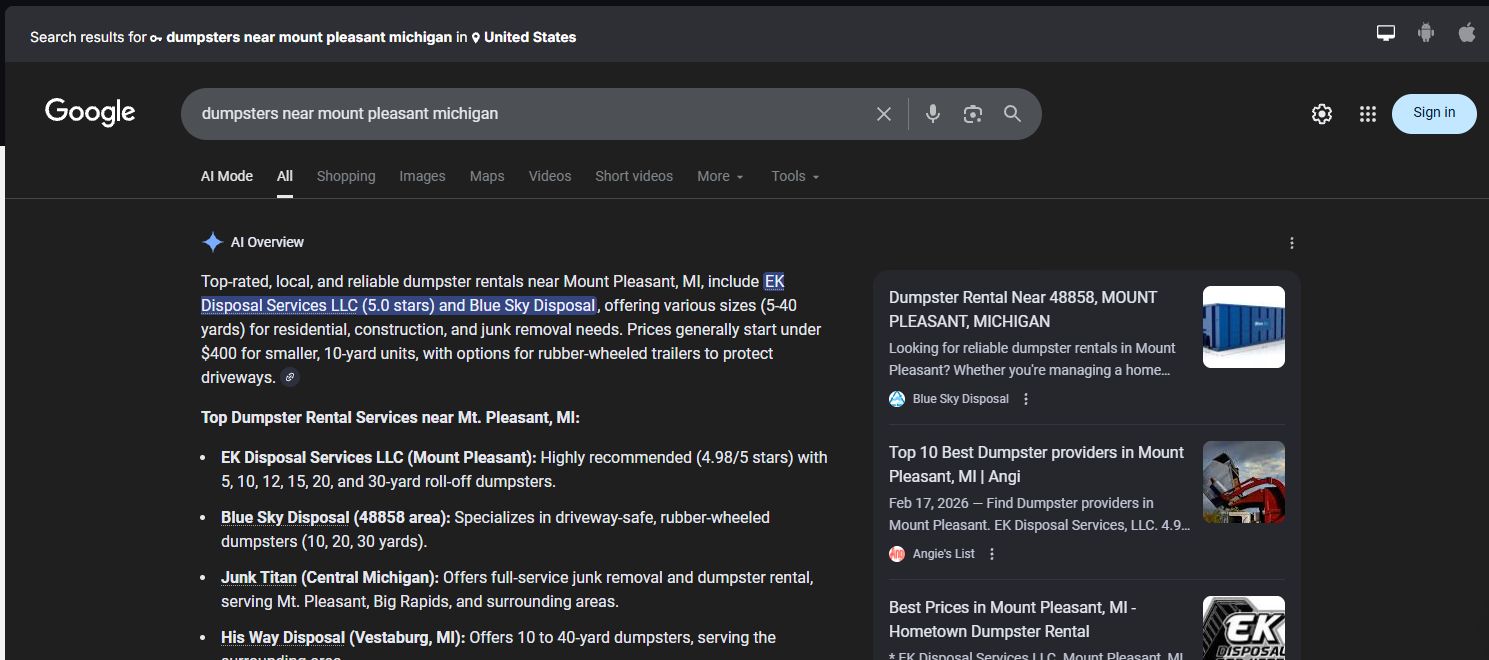Open Google Lens camera search
1489x660 pixels.
coord(972,113)
